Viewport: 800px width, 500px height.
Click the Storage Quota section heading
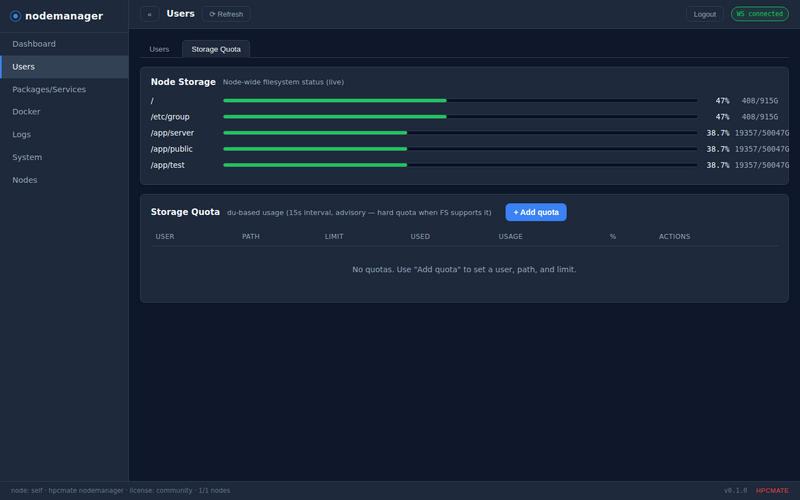click(185, 212)
